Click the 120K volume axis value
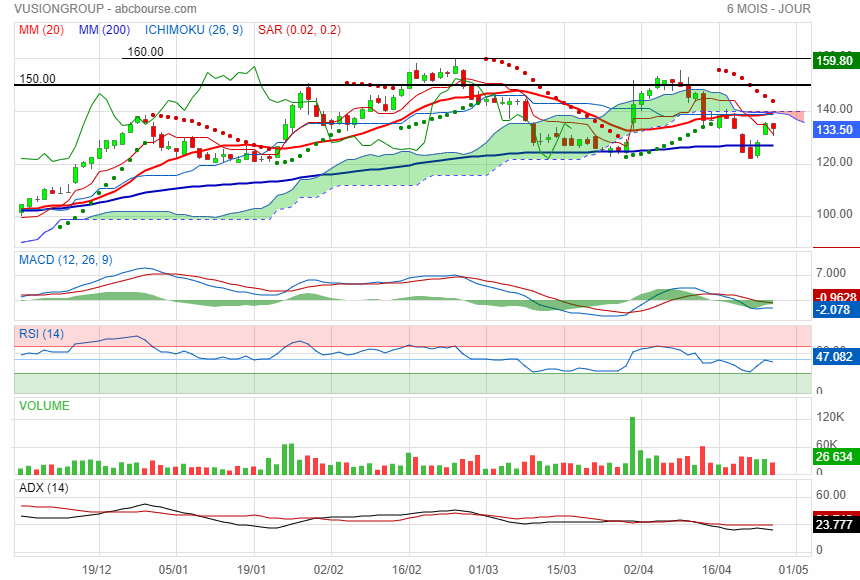Image resolution: width=860 pixels, height=580 pixels. [830, 417]
